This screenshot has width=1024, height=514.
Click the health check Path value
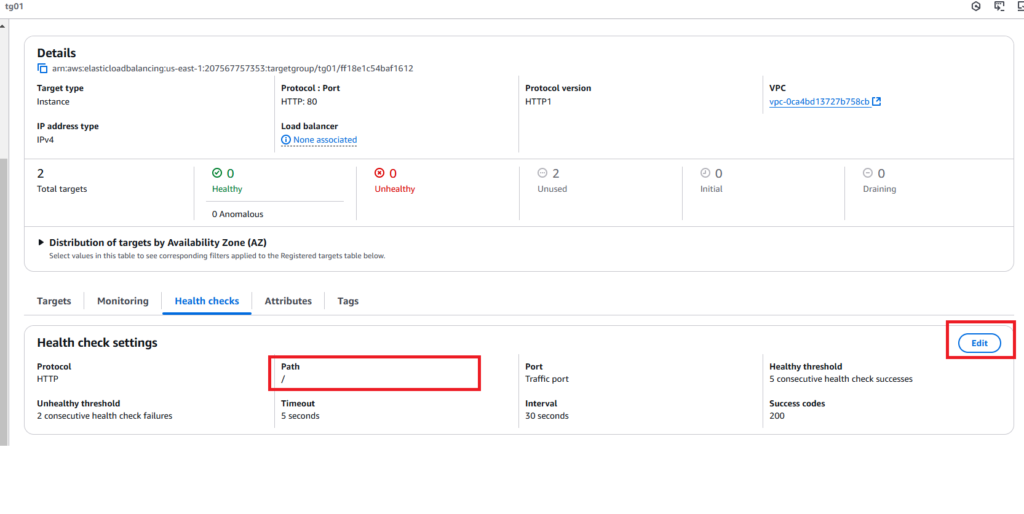click(x=284, y=380)
